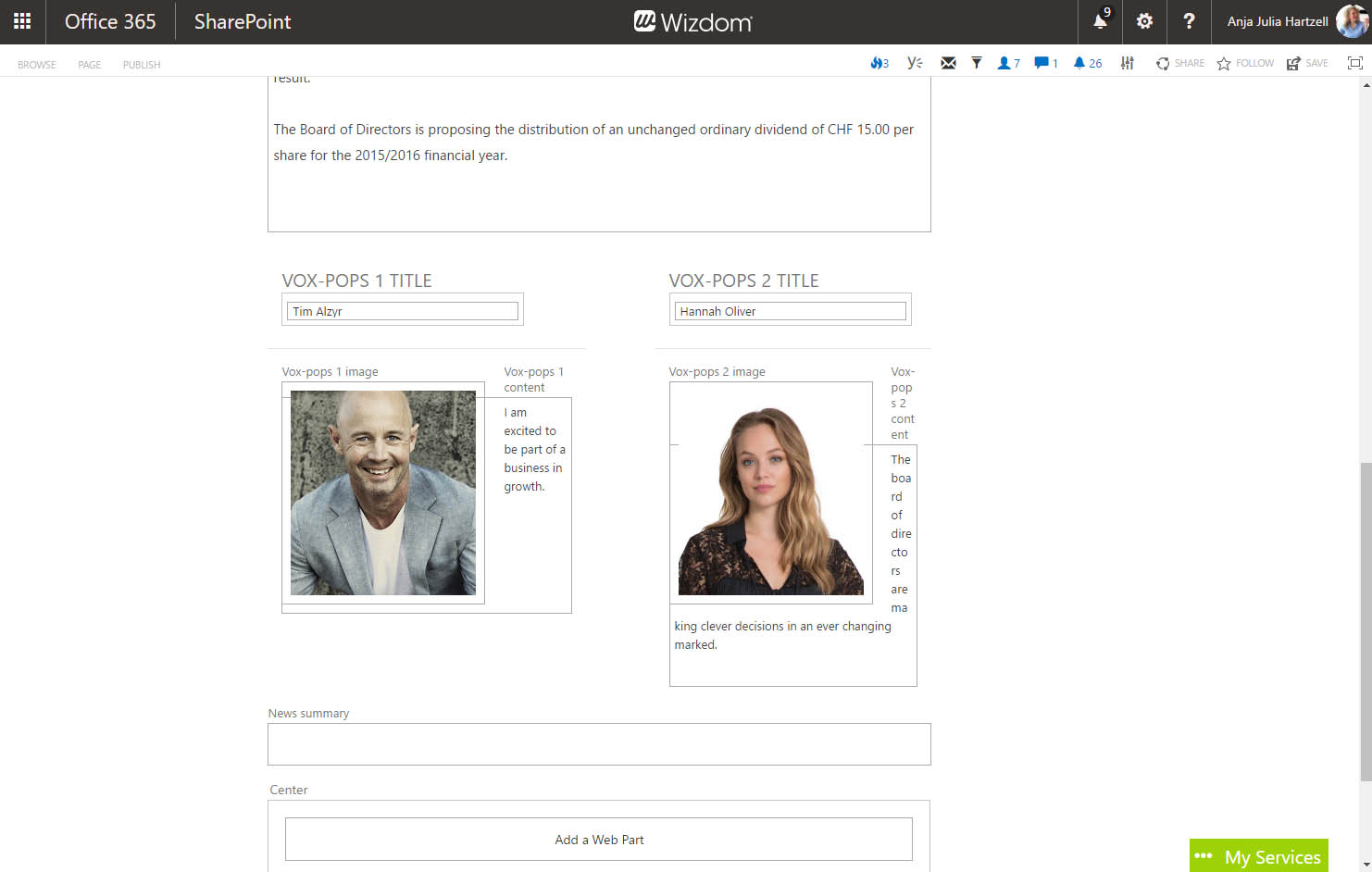Open notifications bell with badge 9

click(x=1100, y=21)
